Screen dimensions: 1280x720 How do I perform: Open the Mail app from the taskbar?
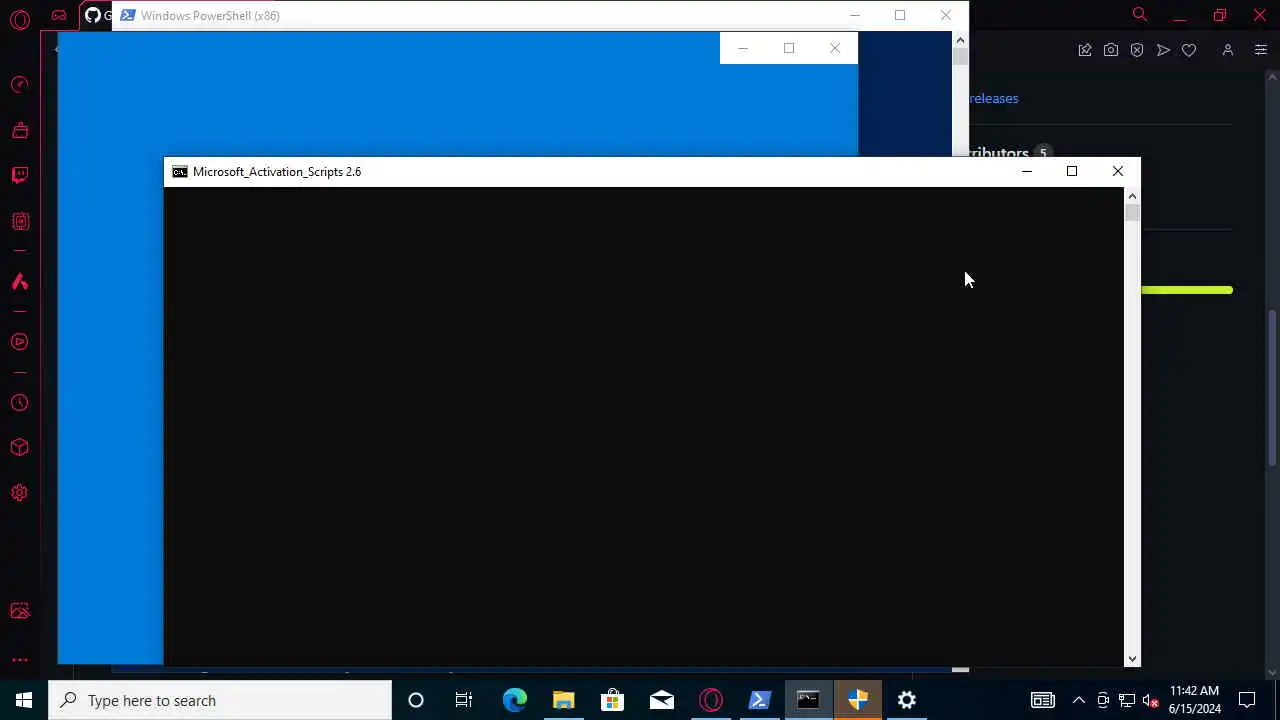click(x=661, y=700)
